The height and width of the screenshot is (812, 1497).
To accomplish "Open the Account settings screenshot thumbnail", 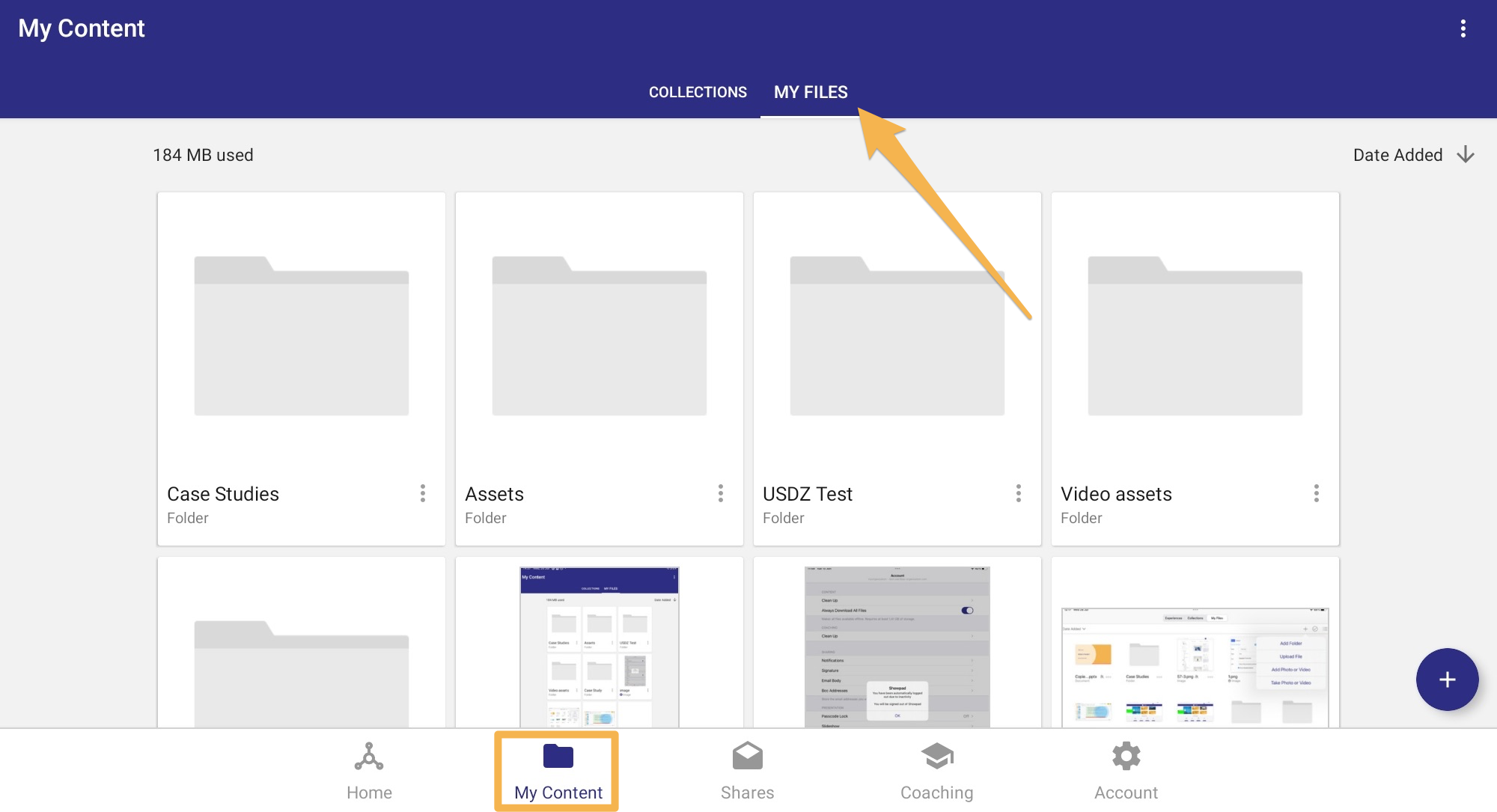I will pyautogui.click(x=897, y=647).
